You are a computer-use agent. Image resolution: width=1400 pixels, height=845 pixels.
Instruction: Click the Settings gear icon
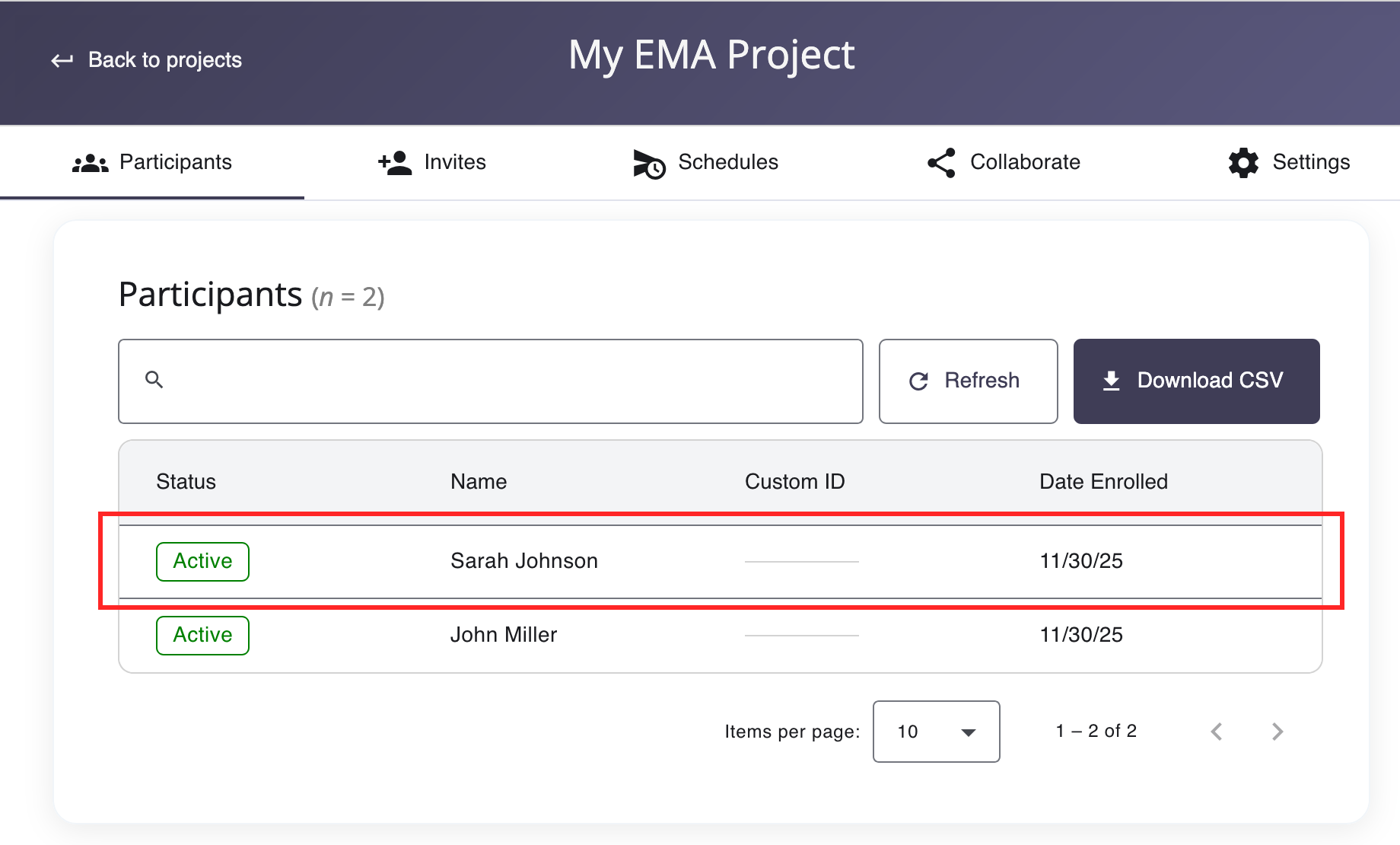(x=1243, y=163)
